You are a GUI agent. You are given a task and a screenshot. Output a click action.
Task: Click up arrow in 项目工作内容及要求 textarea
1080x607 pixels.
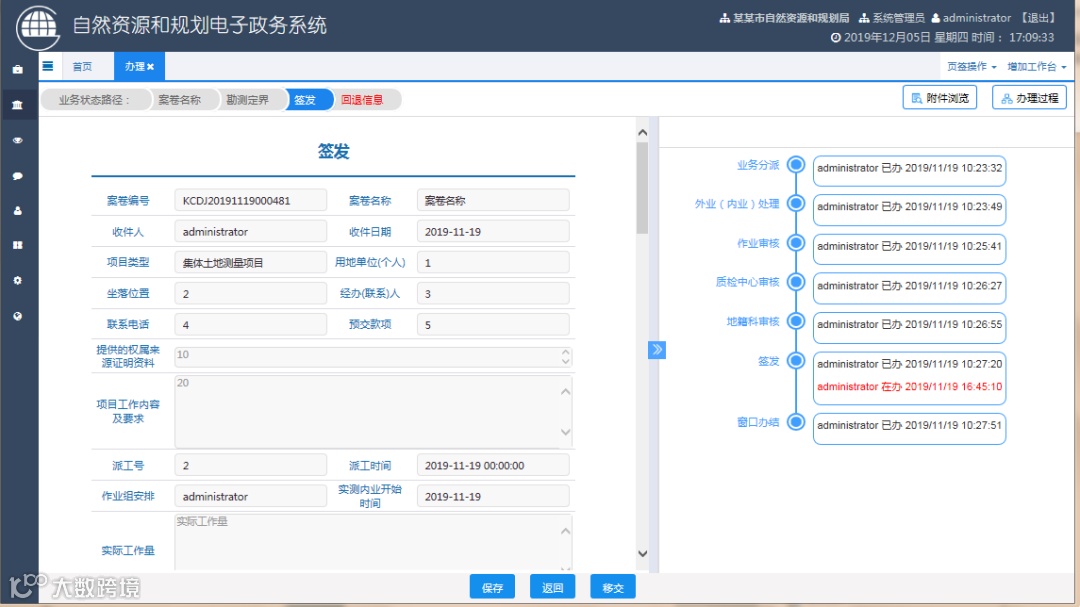565,391
